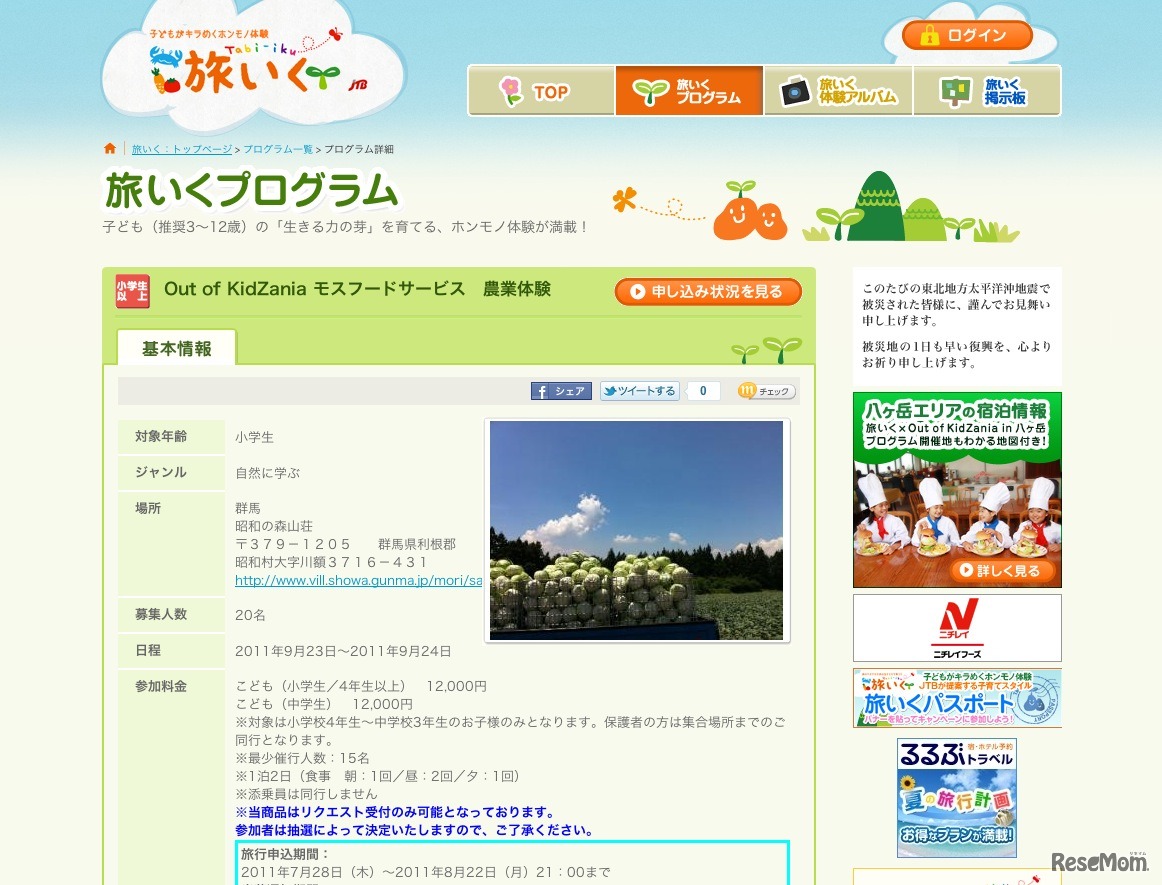Click the orange home icon in breadcrumb
This screenshot has width=1162, height=885.
pyautogui.click(x=110, y=148)
